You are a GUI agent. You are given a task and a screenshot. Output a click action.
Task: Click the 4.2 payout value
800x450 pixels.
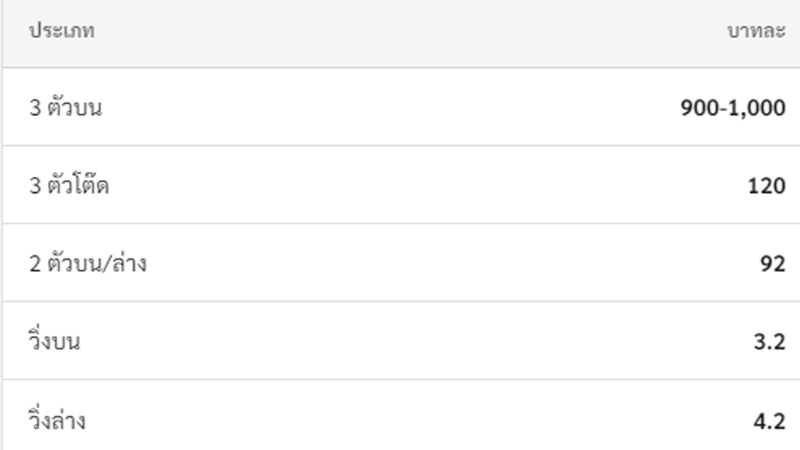click(x=769, y=421)
